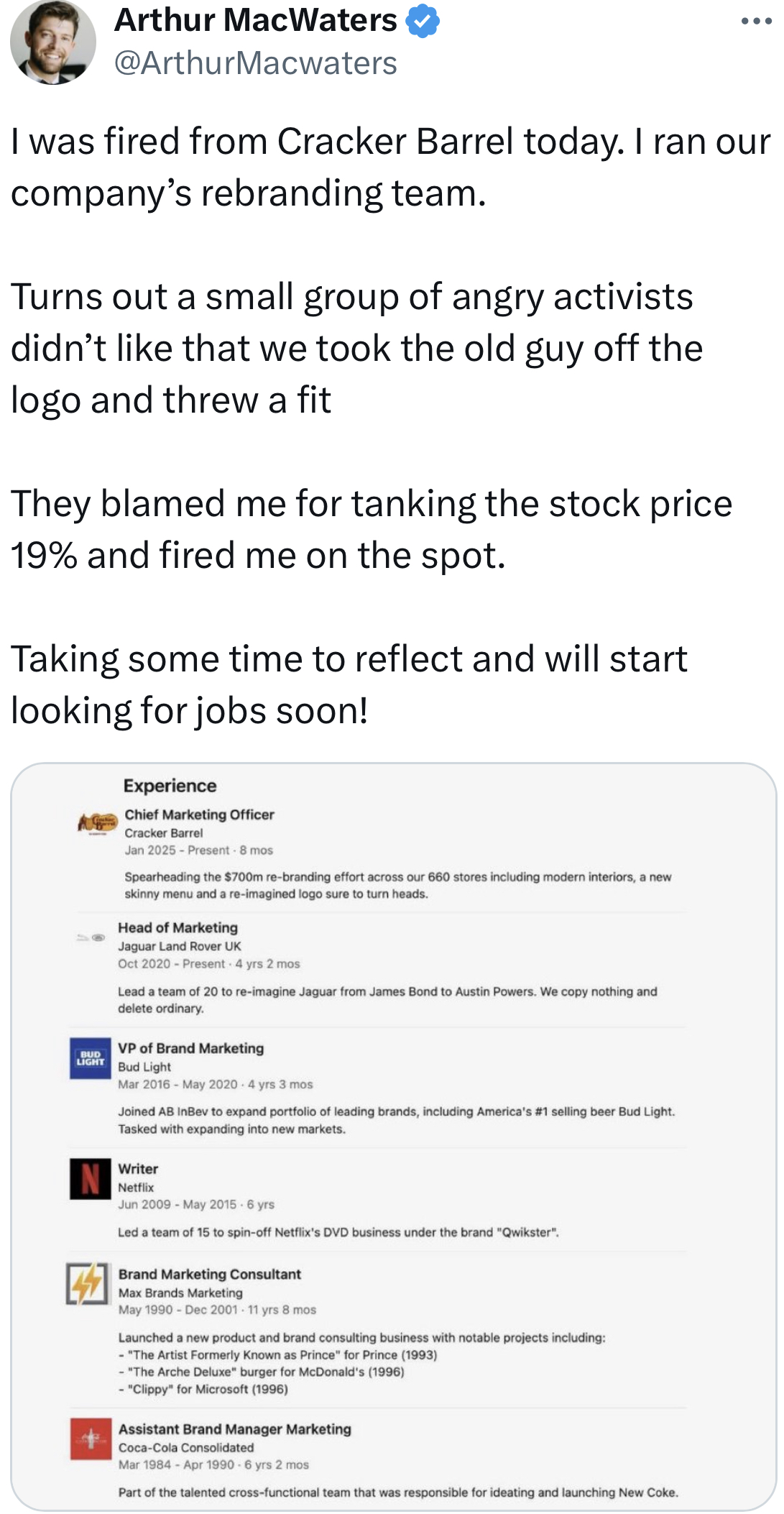Click Assistant Brand Manager Marketing title

click(234, 1429)
